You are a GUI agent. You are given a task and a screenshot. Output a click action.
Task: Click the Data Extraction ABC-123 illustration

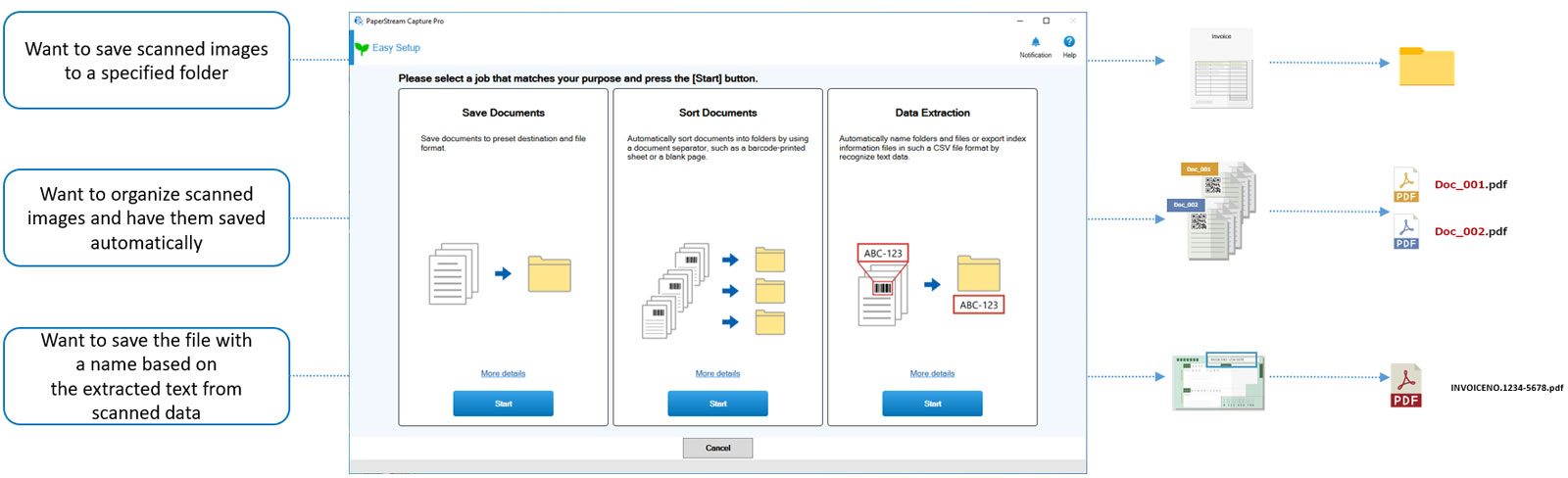coord(930,284)
